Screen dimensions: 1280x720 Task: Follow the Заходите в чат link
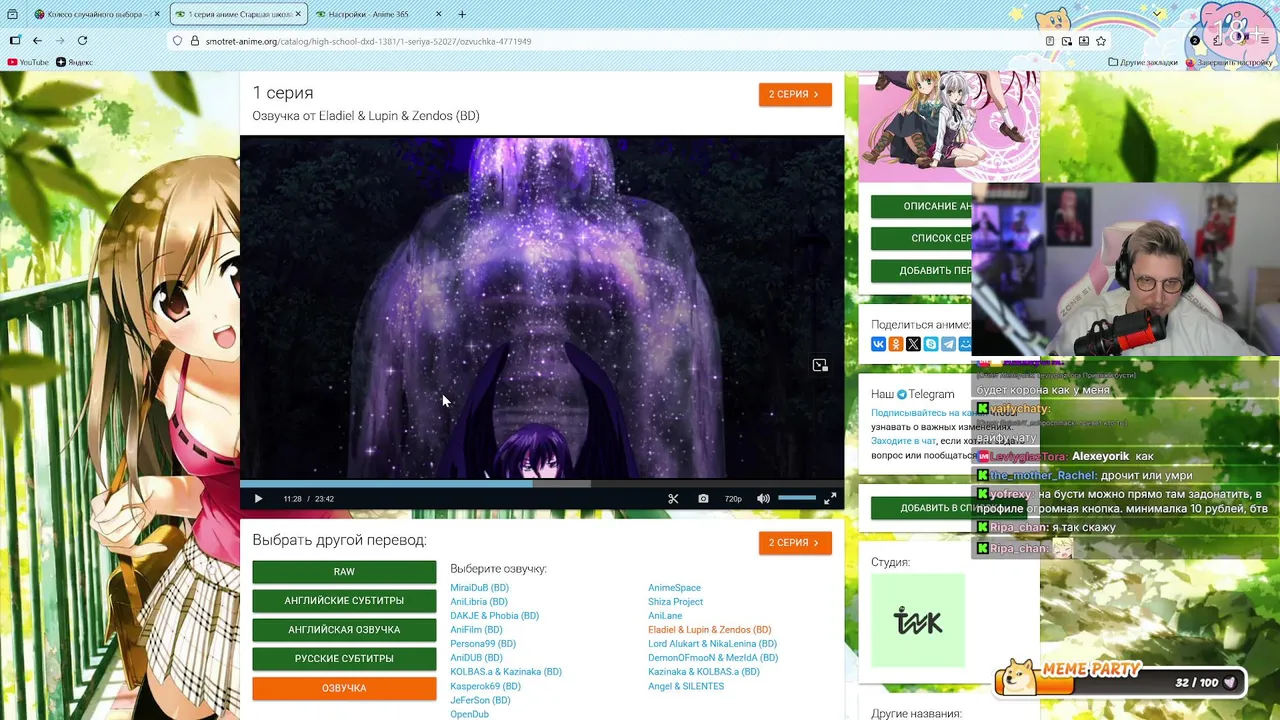pyautogui.click(x=903, y=441)
